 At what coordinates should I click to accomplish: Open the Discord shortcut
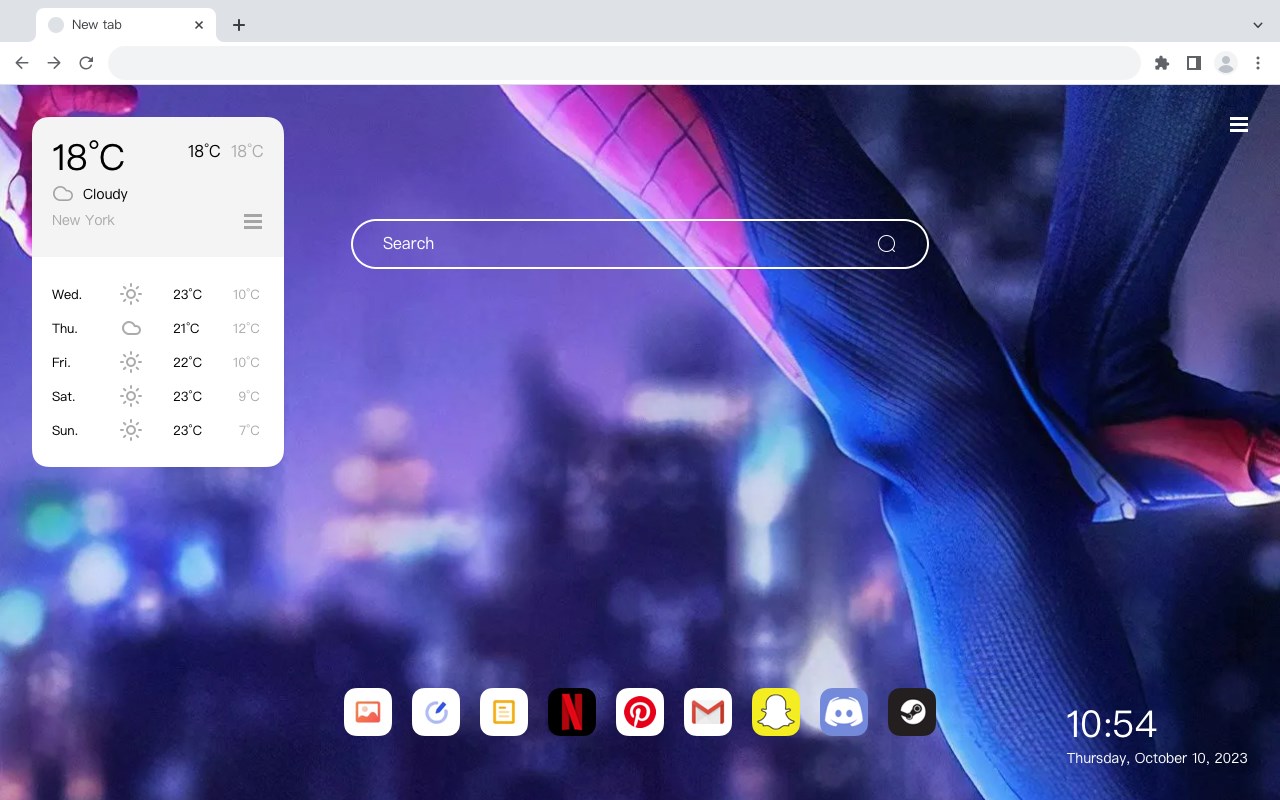pos(844,712)
